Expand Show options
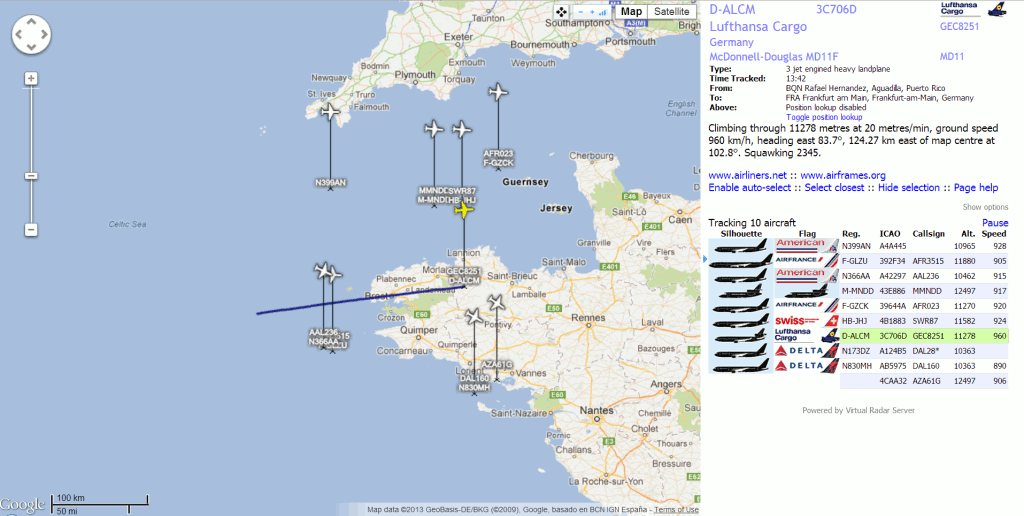The width and height of the screenshot is (1024, 516). point(985,207)
